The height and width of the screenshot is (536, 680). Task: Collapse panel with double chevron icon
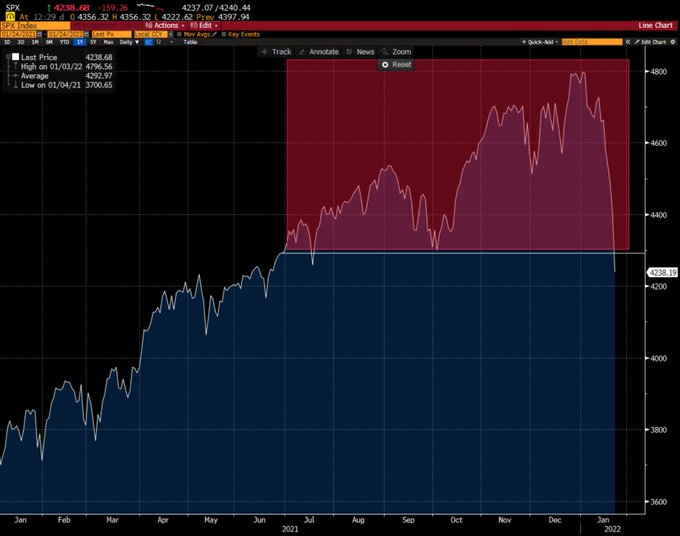[628, 42]
